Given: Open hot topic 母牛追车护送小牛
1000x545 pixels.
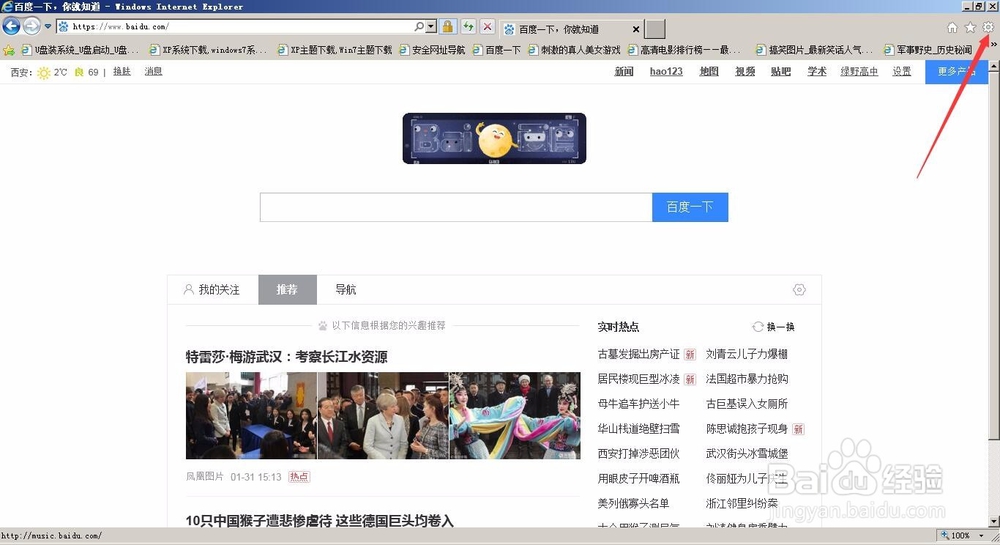Looking at the screenshot, I should click(x=638, y=403).
